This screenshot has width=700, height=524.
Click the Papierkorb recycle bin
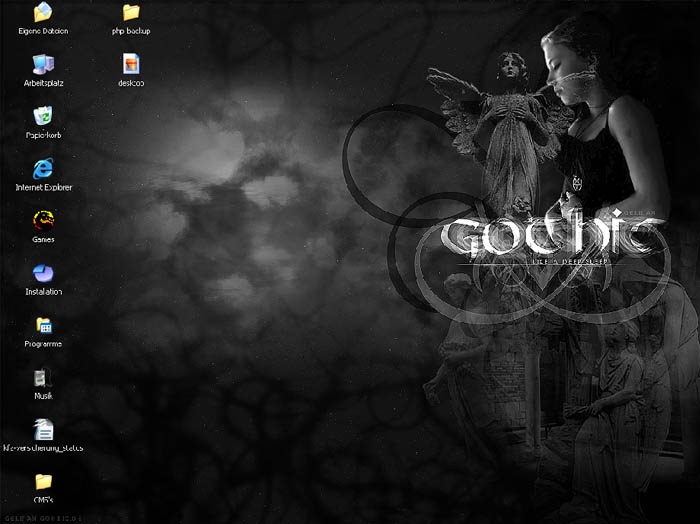(43, 116)
